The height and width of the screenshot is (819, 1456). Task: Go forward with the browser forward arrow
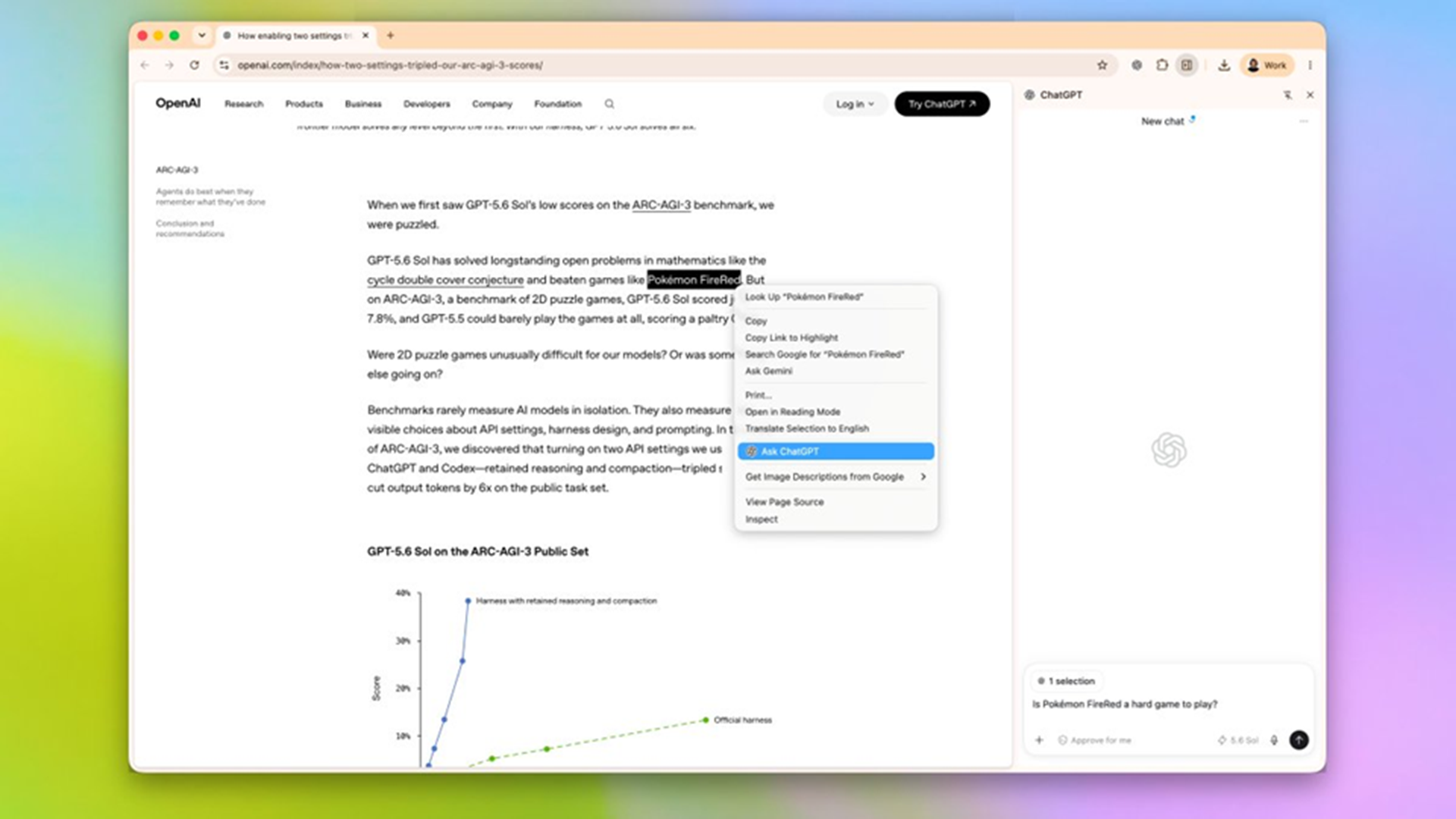click(x=169, y=65)
